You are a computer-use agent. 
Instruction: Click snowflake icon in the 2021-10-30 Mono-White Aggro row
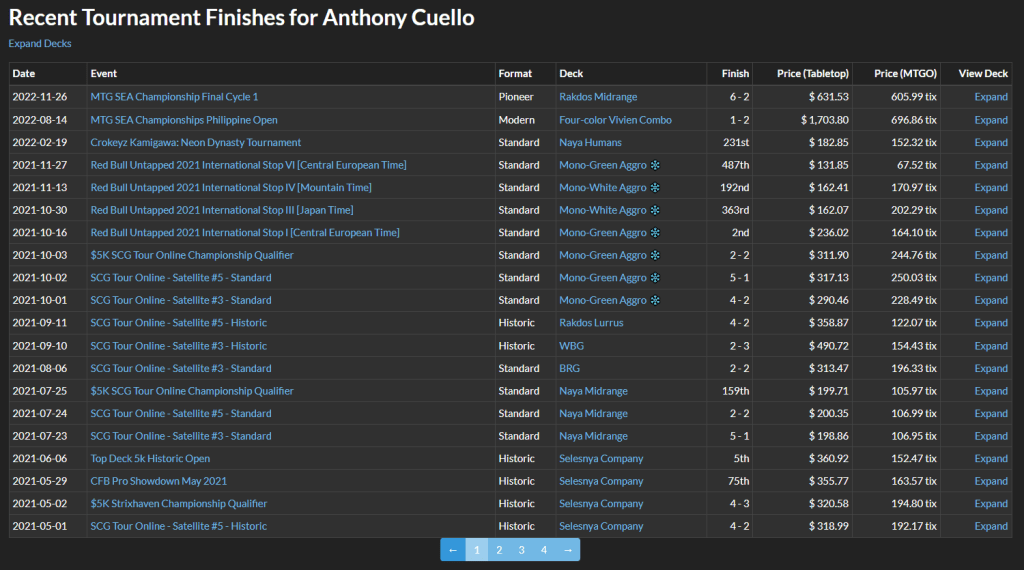[x=655, y=210]
